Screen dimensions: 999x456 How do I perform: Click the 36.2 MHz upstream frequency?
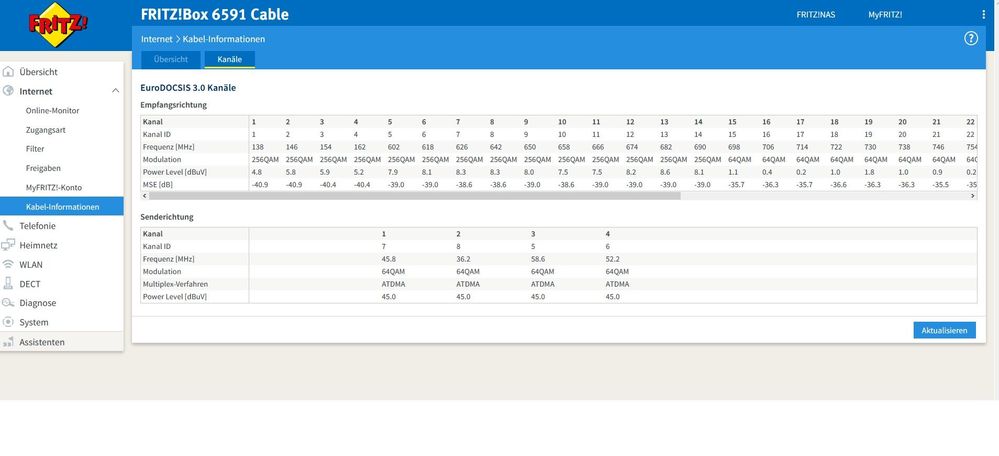point(463,259)
